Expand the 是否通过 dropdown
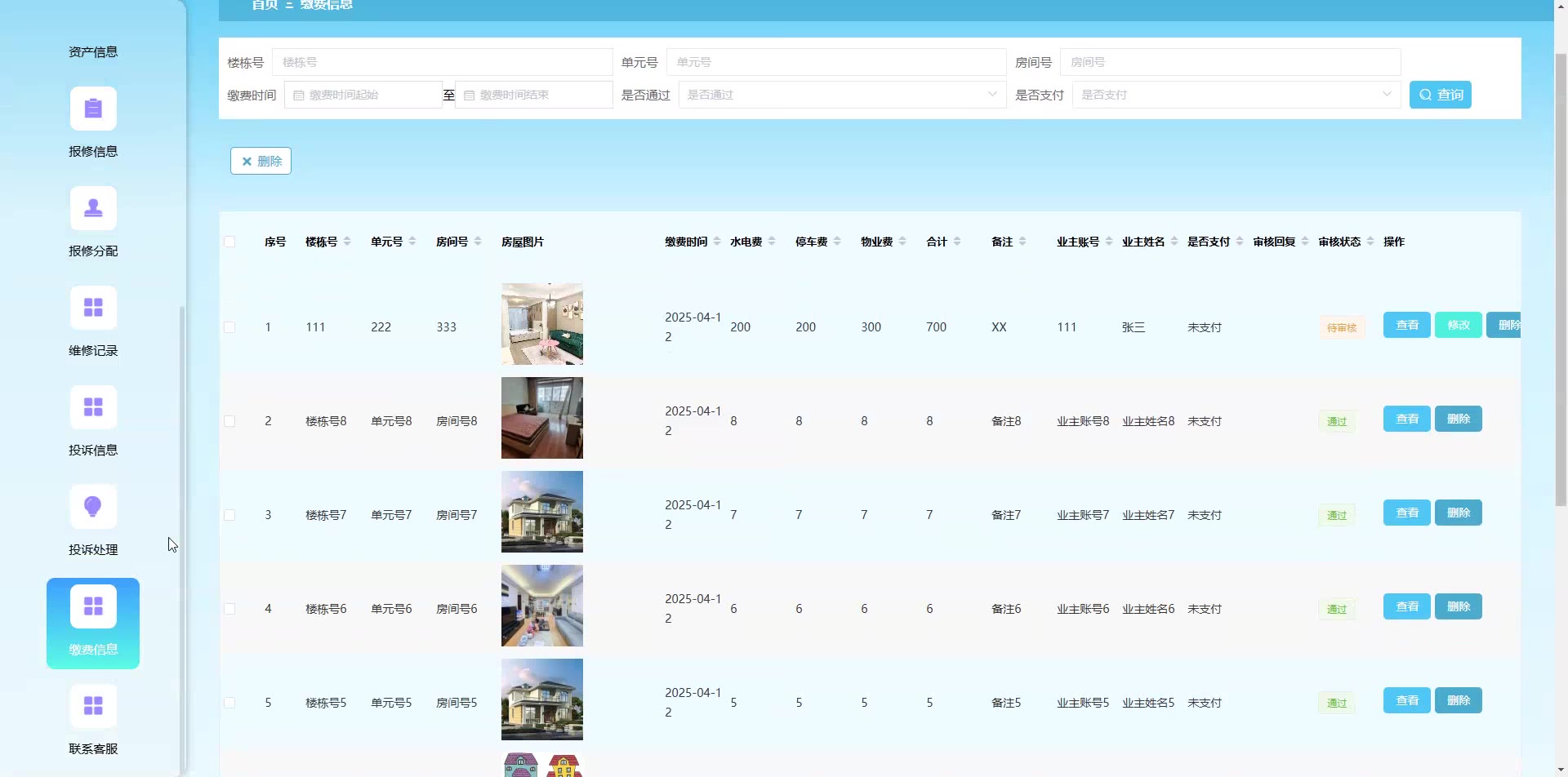Viewport: 1568px width, 777px height. point(841,95)
